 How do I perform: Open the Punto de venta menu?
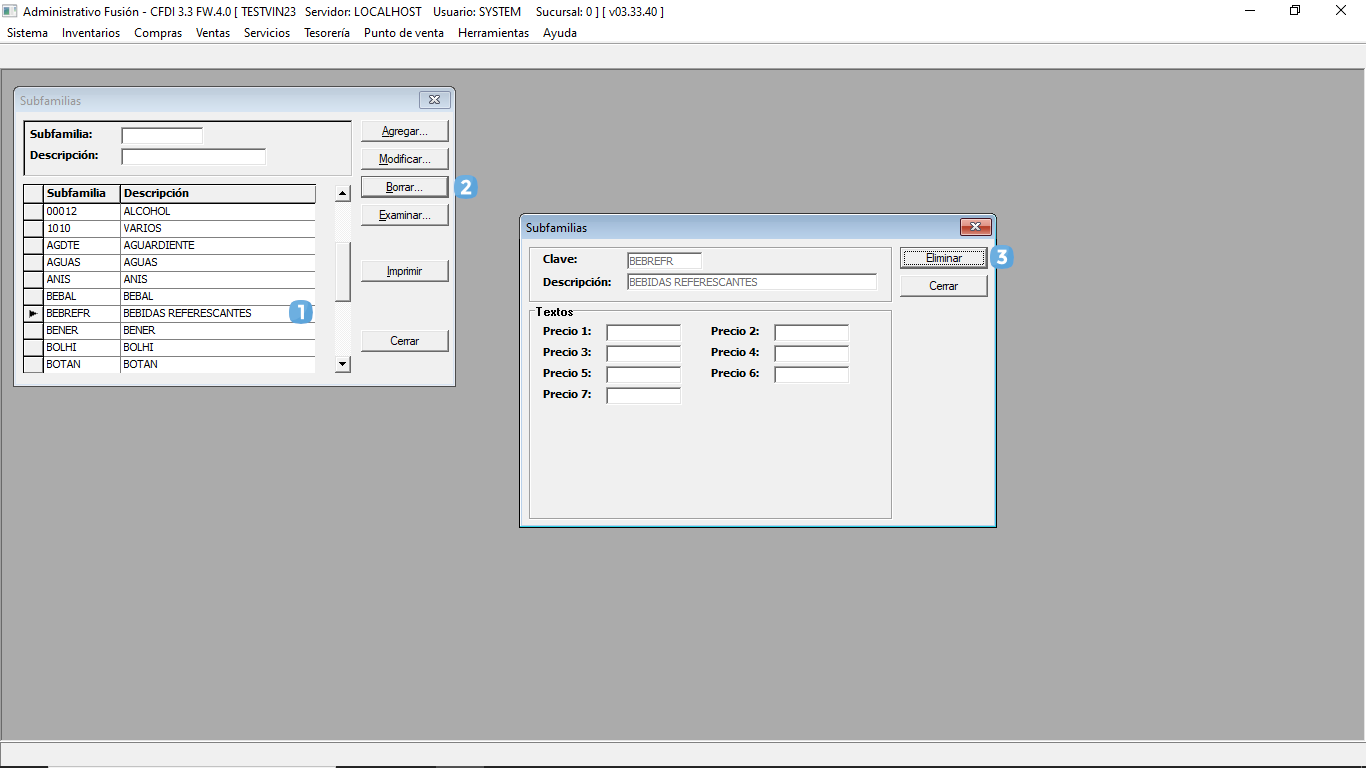point(404,33)
